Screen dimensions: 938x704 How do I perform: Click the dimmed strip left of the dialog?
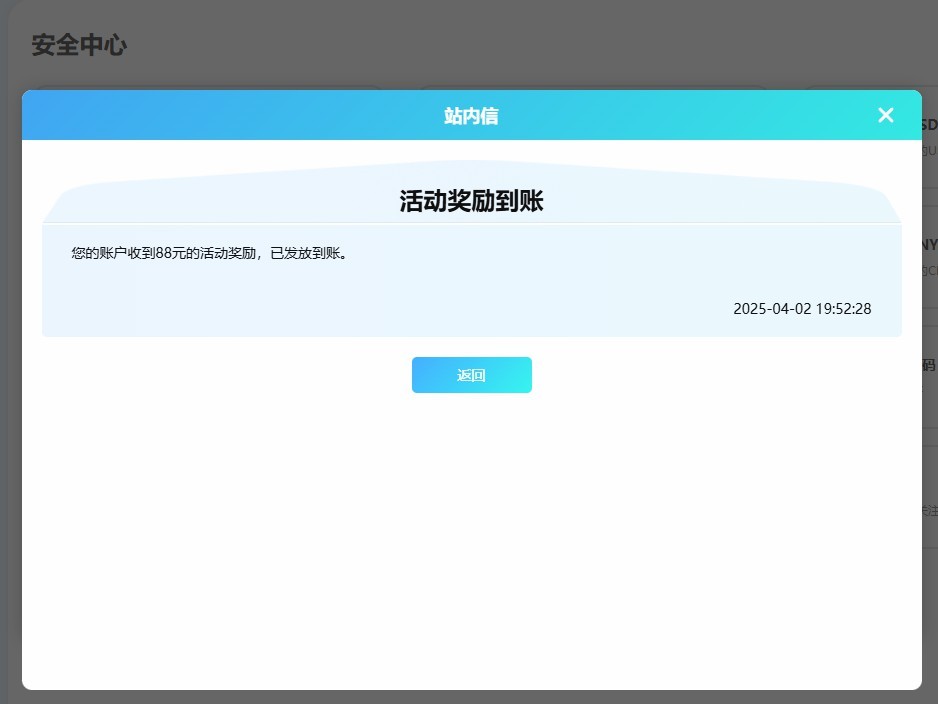coord(10,400)
